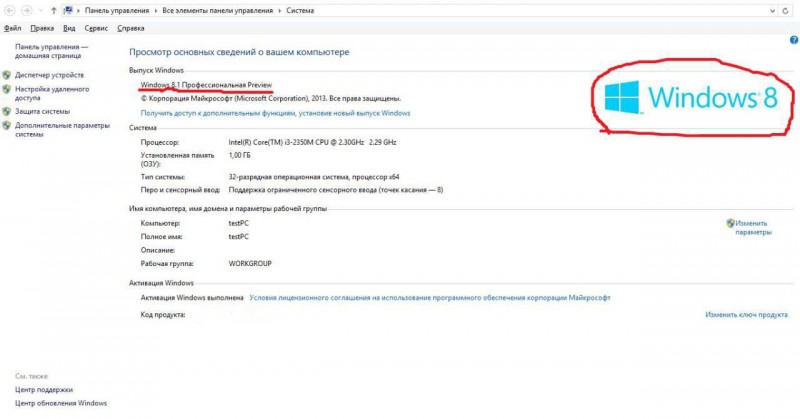800x419 pixels.
Task: Click the Microsoft Corporation 2013 copyright line
Action: (x=271, y=98)
